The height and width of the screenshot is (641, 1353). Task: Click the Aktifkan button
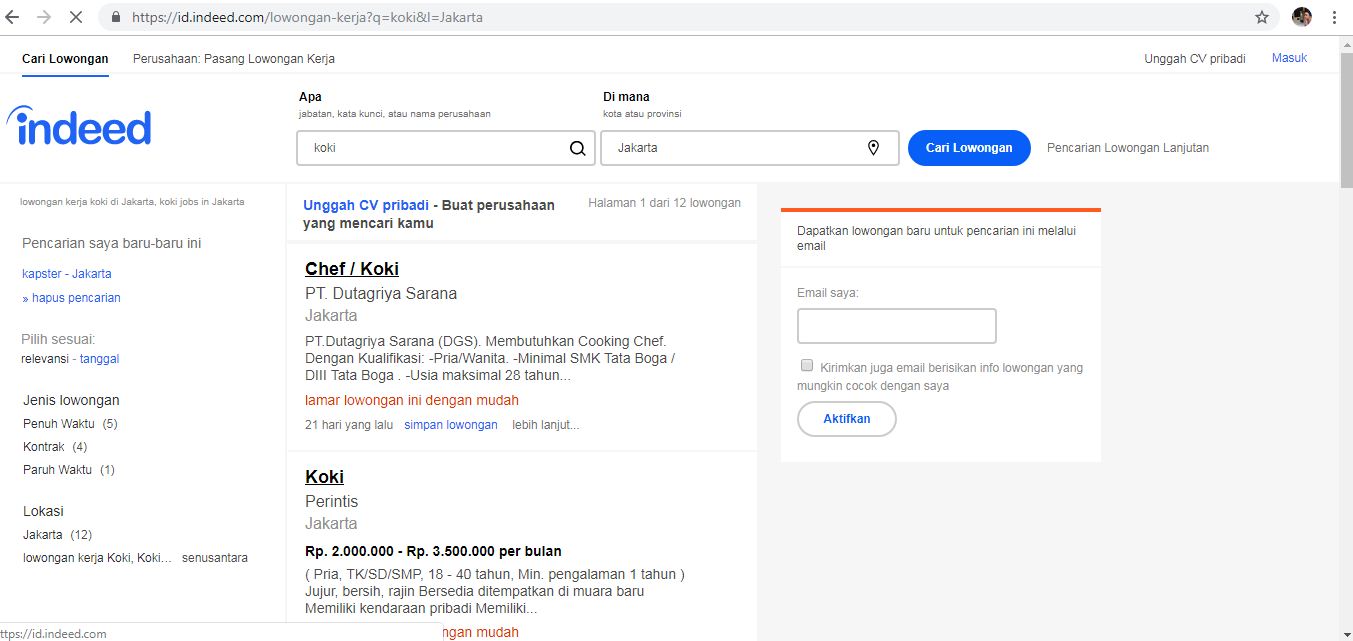point(846,419)
